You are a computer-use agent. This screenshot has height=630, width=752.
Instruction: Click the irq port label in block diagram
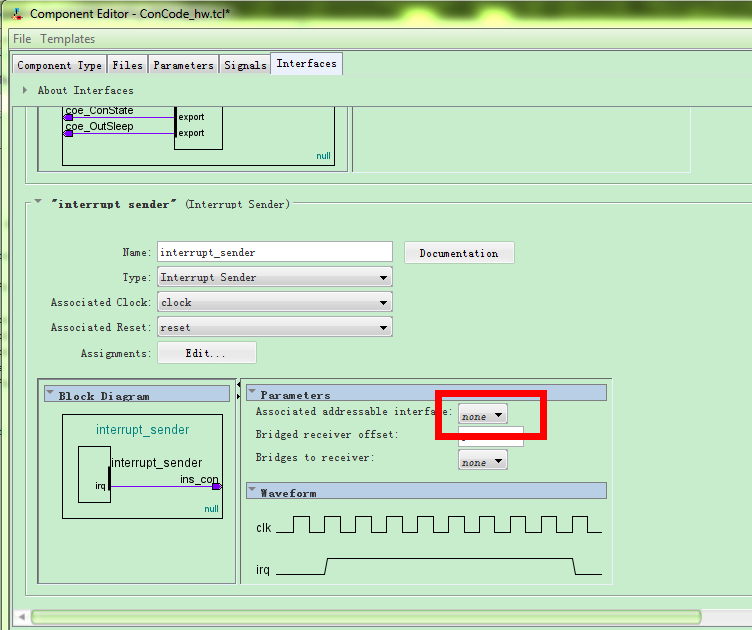click(100, 486)
